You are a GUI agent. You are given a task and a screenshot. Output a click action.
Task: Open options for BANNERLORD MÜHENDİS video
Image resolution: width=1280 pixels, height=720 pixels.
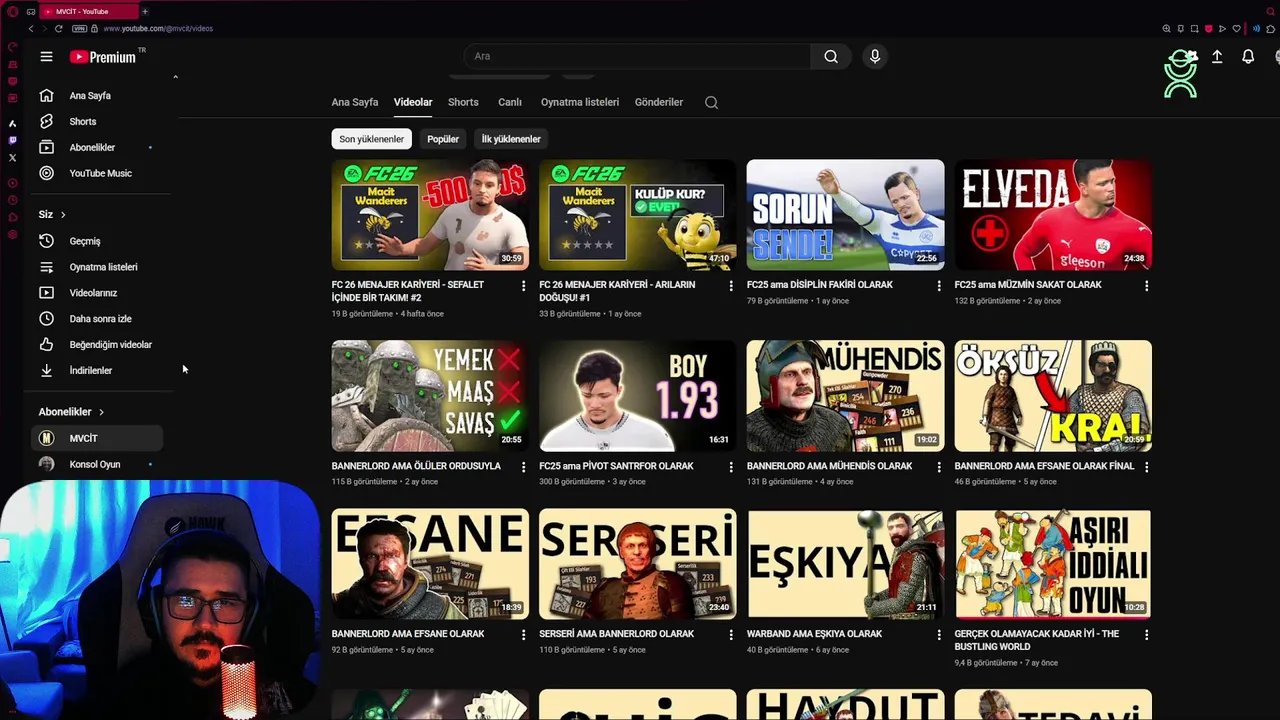coord(938,467)
